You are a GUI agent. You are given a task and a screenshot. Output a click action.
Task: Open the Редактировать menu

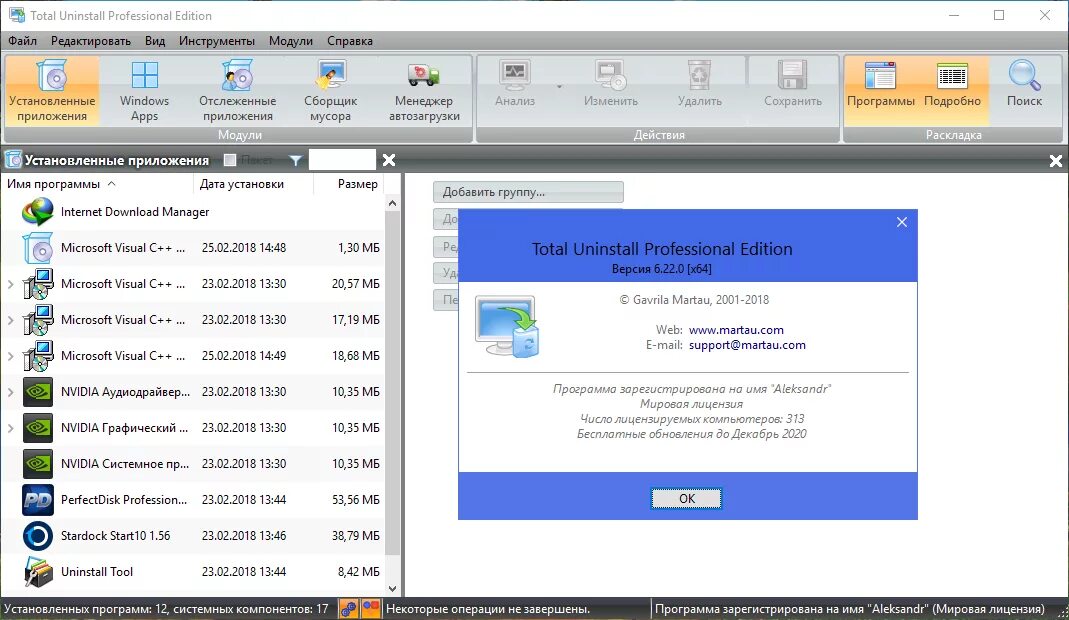point(91,41)
